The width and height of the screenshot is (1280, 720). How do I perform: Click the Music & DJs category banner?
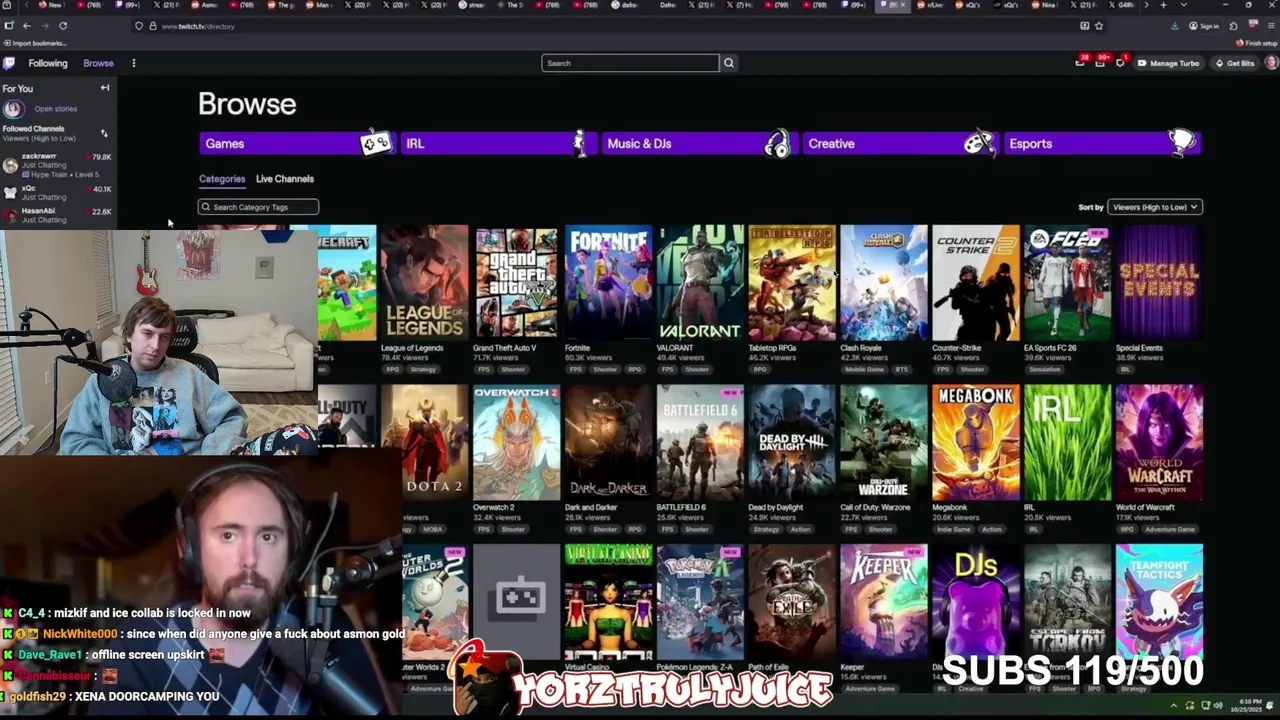click(699, 144)
